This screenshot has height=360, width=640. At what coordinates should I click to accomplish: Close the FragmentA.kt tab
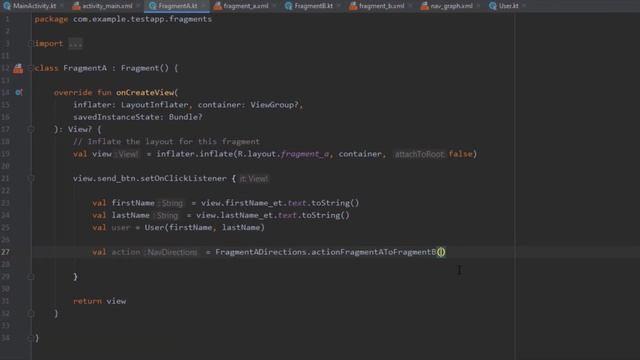pyautogui.click(x=204, y=6)
